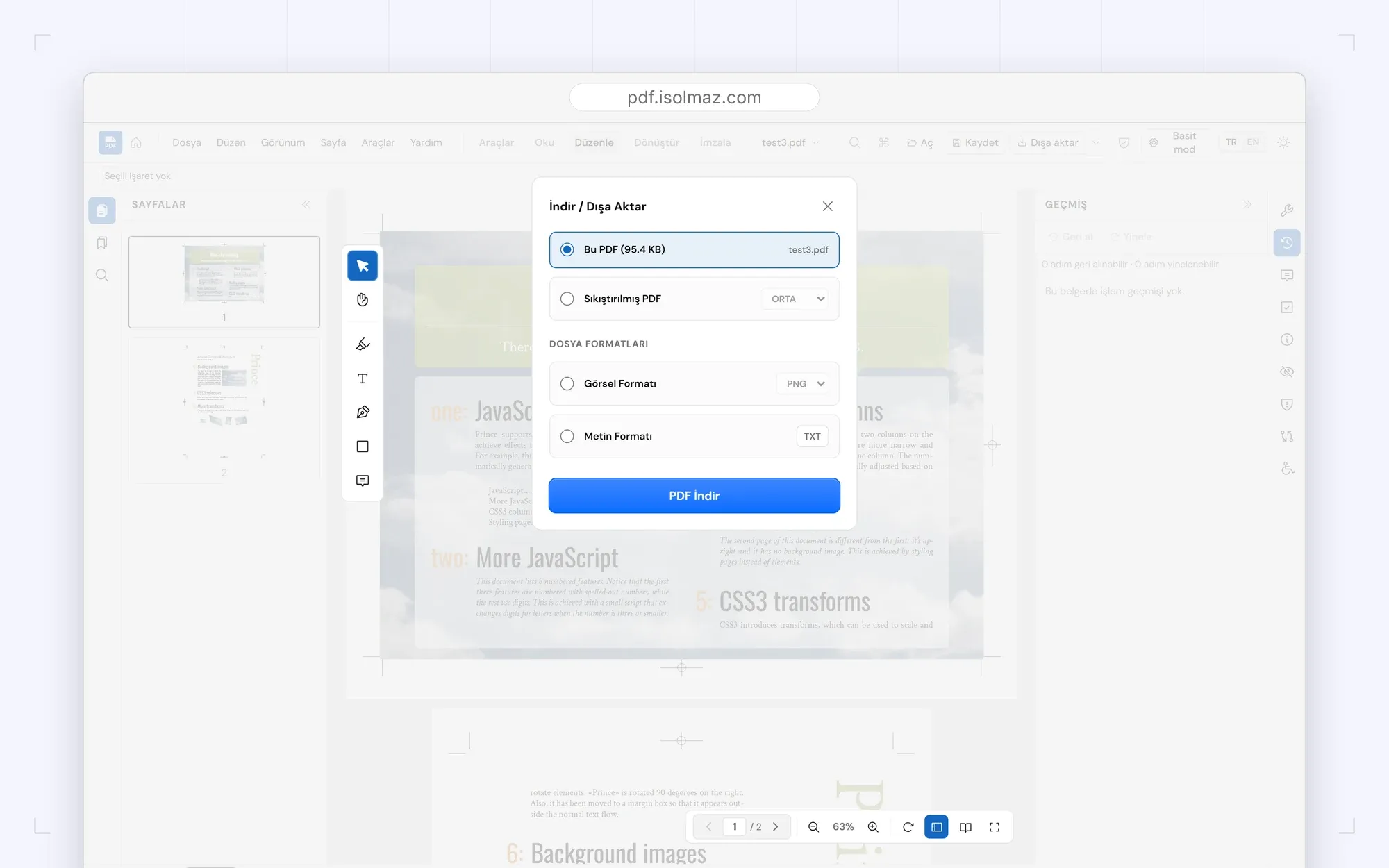Open the Görünüm menu

tap(283, 142)
